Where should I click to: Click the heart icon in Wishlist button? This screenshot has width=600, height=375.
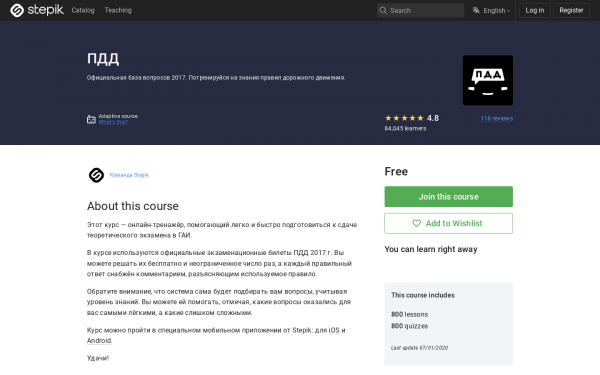pos(416,223)
